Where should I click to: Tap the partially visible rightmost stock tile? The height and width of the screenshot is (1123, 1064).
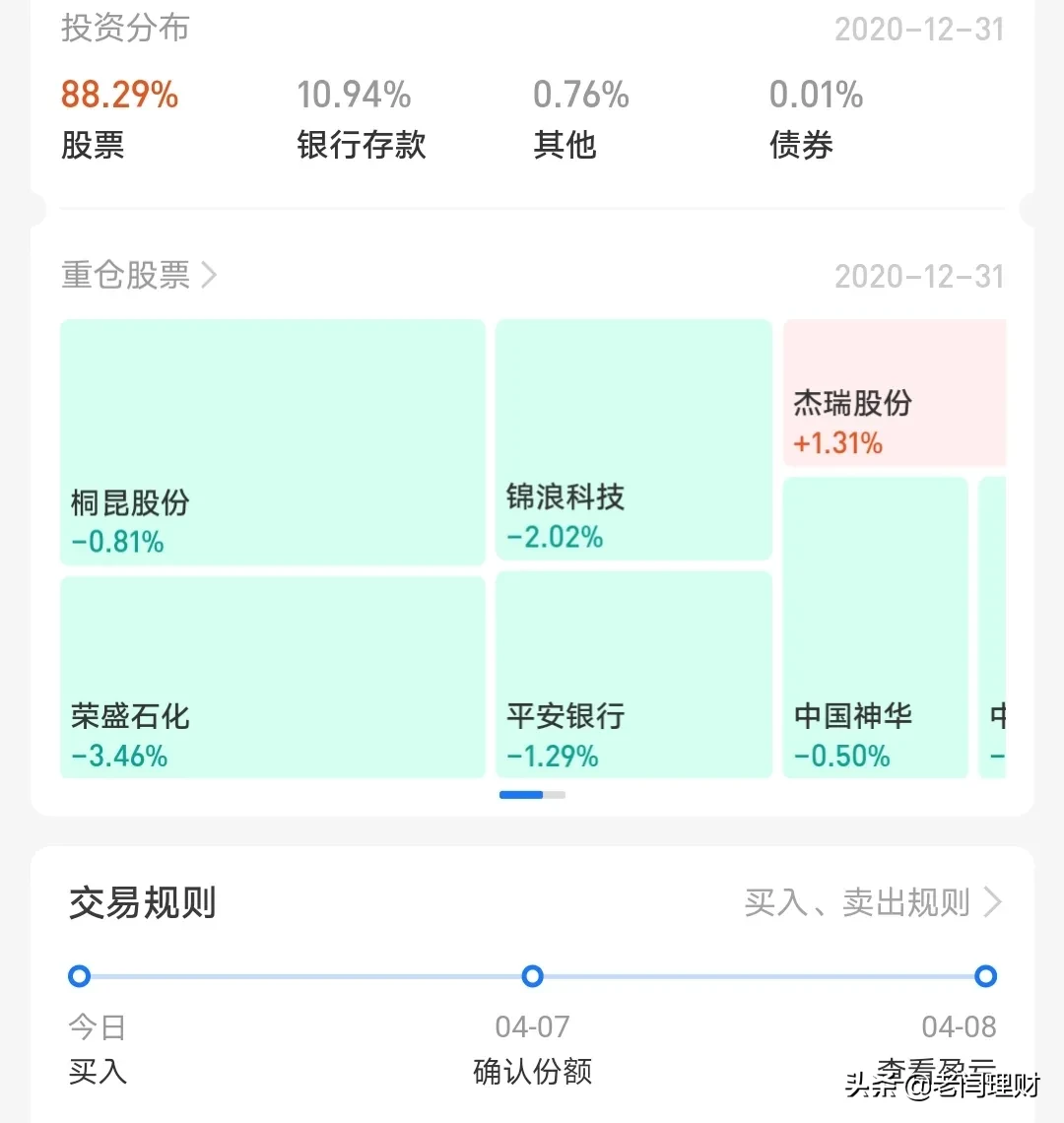[x=993, y=628]
